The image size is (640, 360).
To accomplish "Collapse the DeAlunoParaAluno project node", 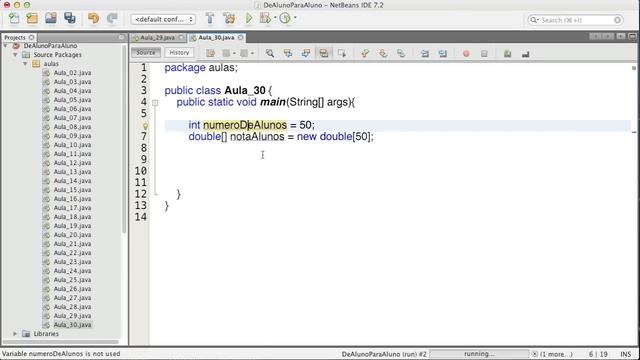I will pos(5,46).
